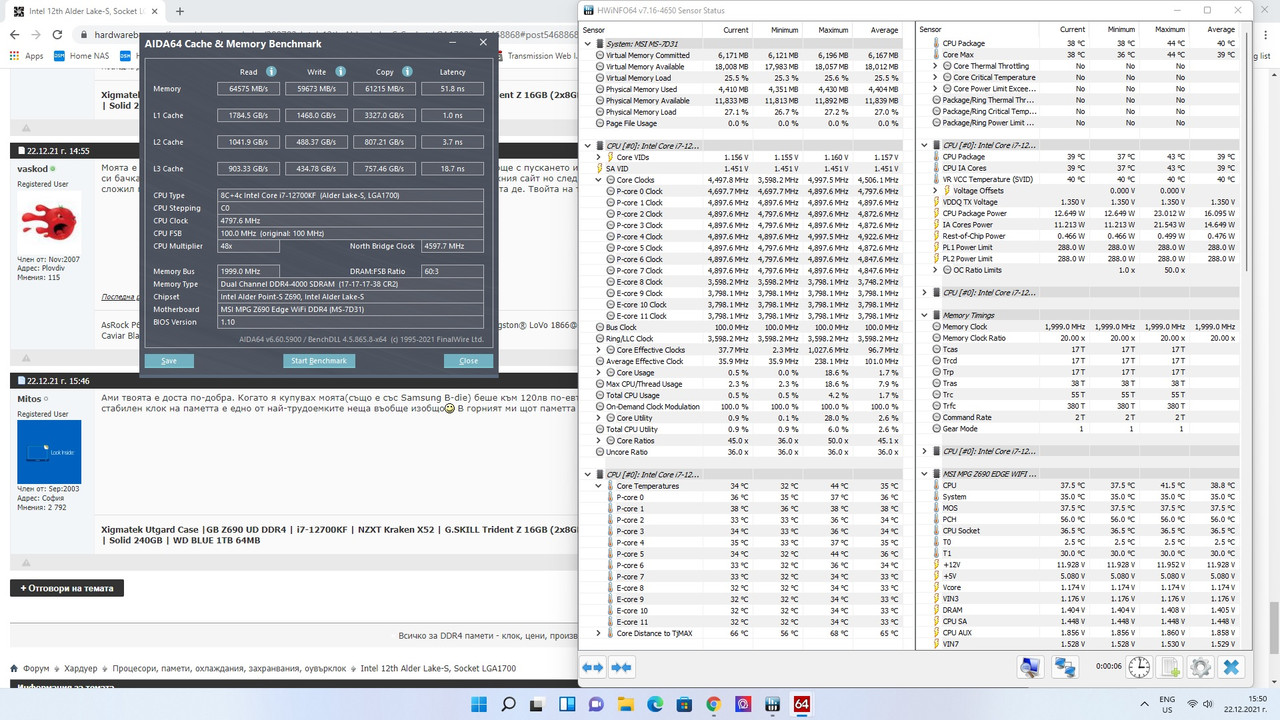Viewport: 1280px width, 720px height.
Task: Collapse the MSI MPG Z690 EDGE WIFI group
Action: [925, 474]
